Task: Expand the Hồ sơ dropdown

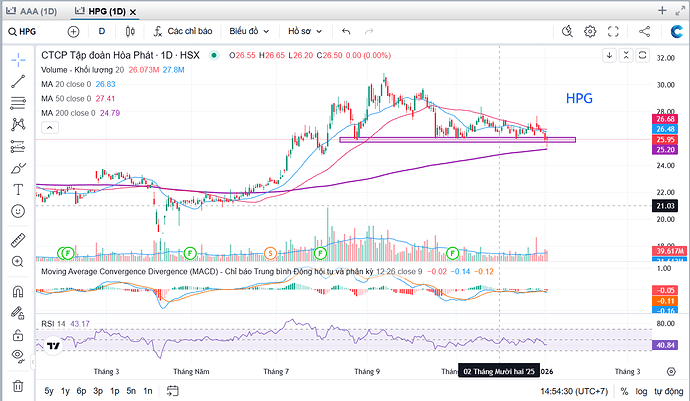Action: click(x=305, y=31)
